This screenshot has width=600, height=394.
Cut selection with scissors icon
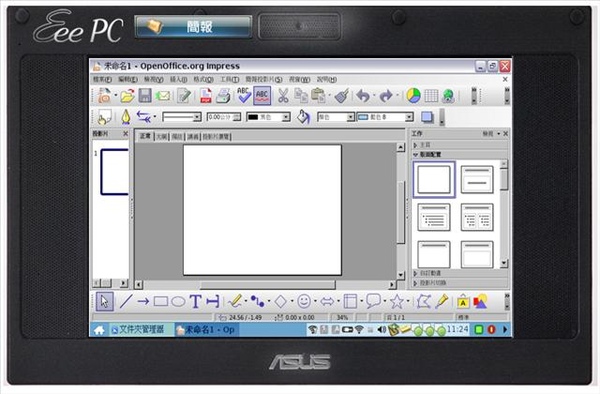[283, 96]
